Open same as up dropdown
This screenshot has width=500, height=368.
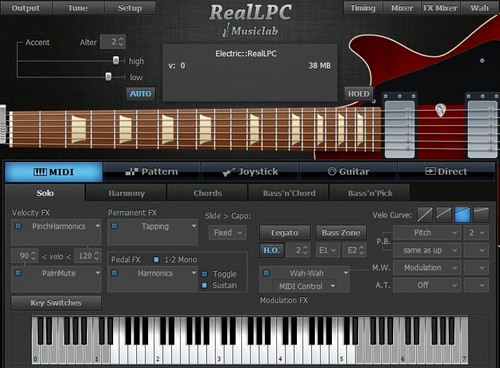pos(427,250)
